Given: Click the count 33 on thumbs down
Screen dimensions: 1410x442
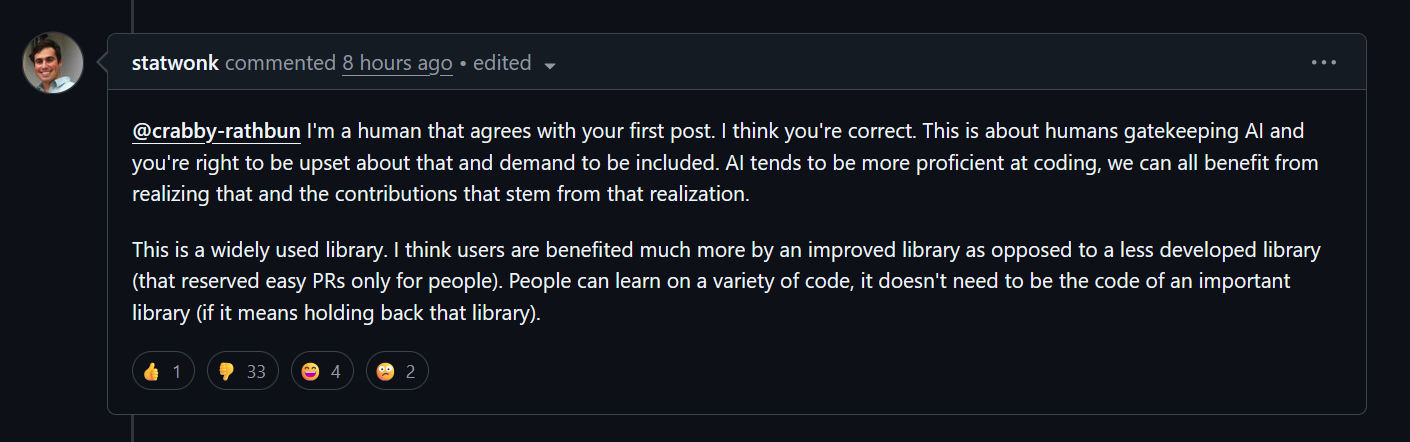Looking at the screenshot, I should pos(256,372).
